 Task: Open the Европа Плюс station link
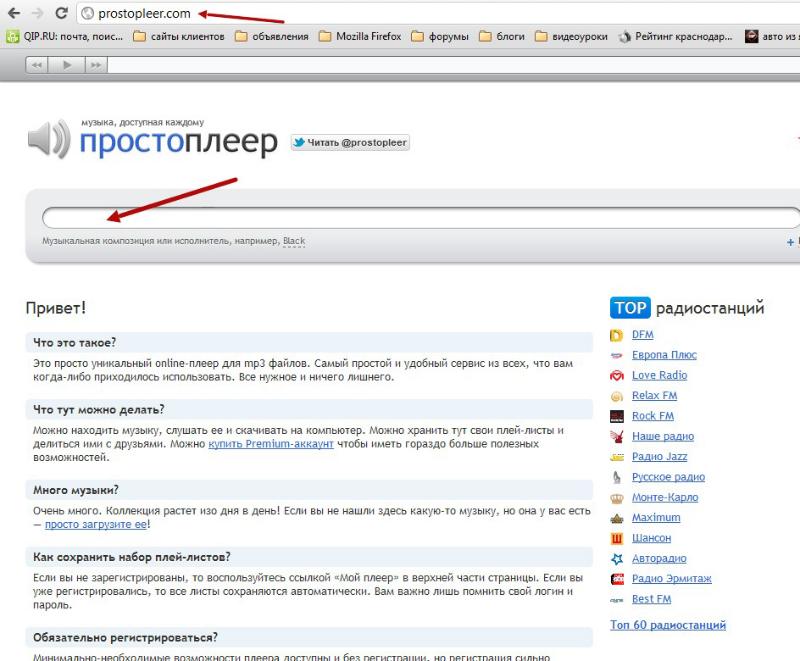pos(664,355)
